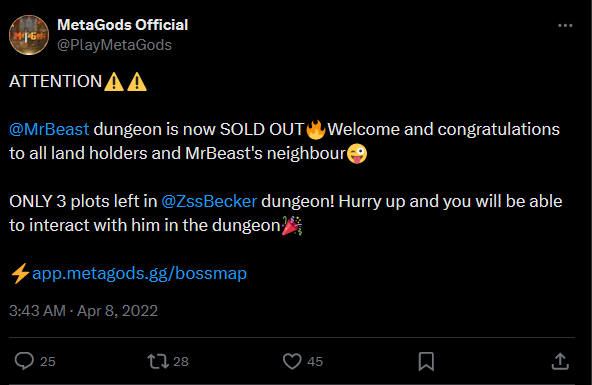The width and height of the screenshot is (592, 385).
Task: Click the 3:43 AM · Apr 8, 2022 timestamp
Action: pos(83,311)
